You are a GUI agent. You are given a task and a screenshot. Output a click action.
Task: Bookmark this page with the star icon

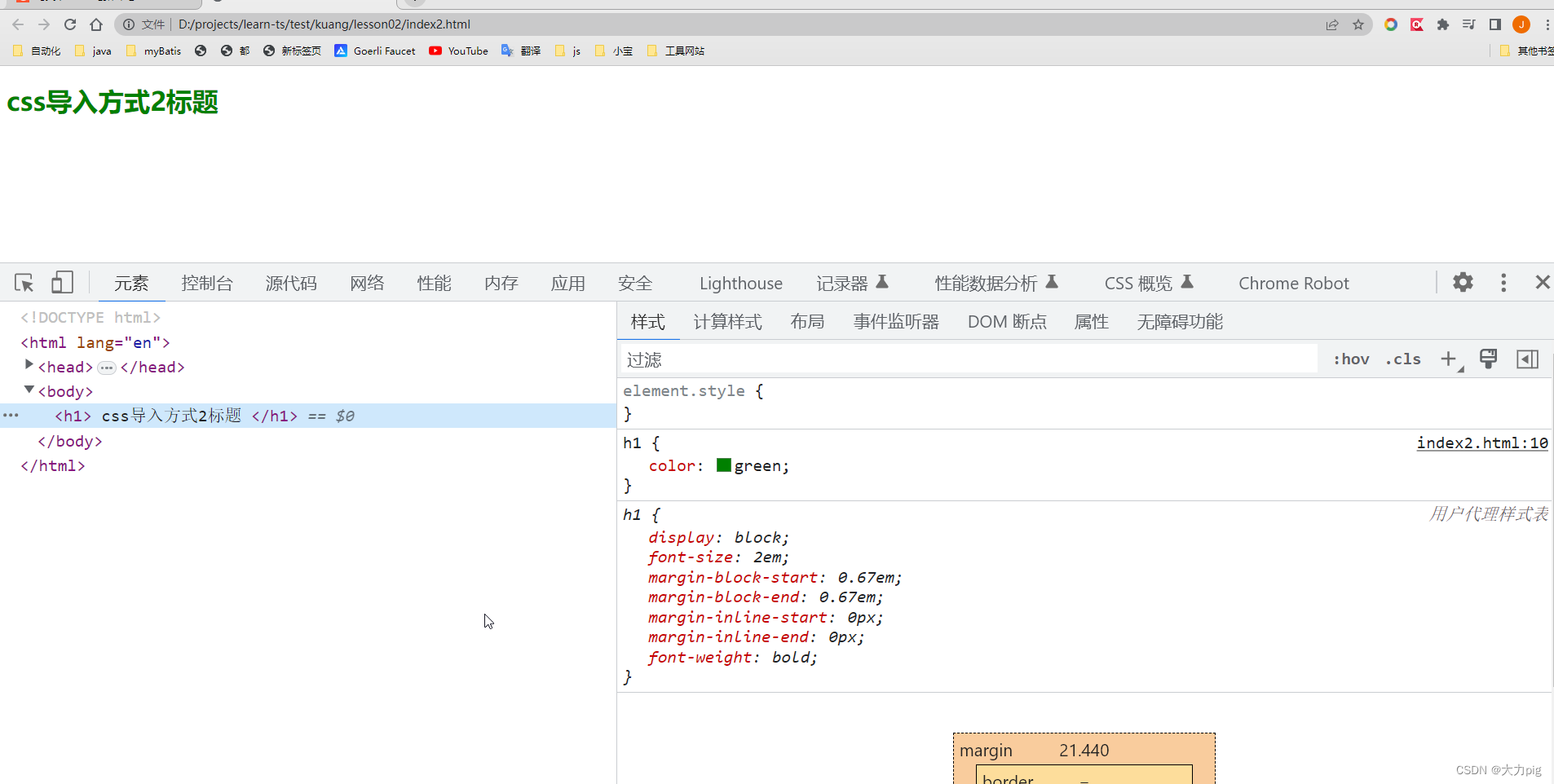coord(1358,24)
